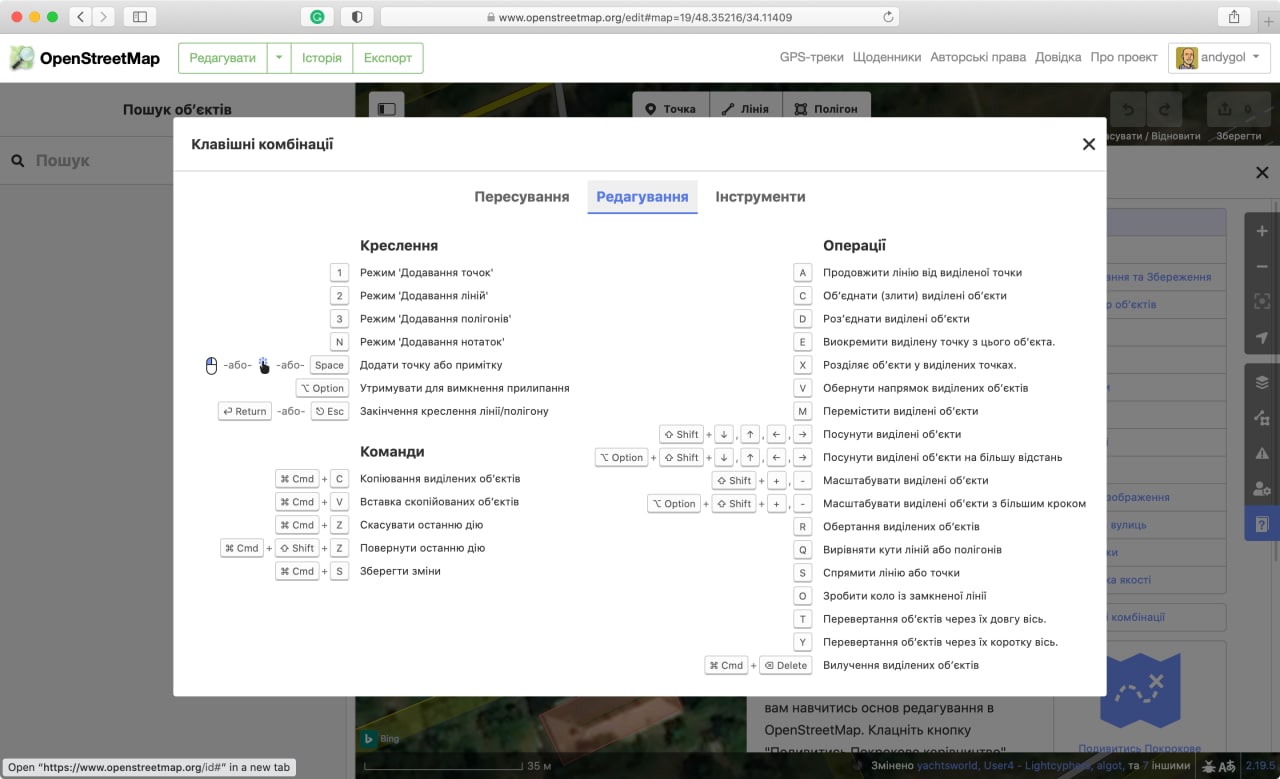
Task: Reload the page in address bar
Action: (x=888, y=17)
